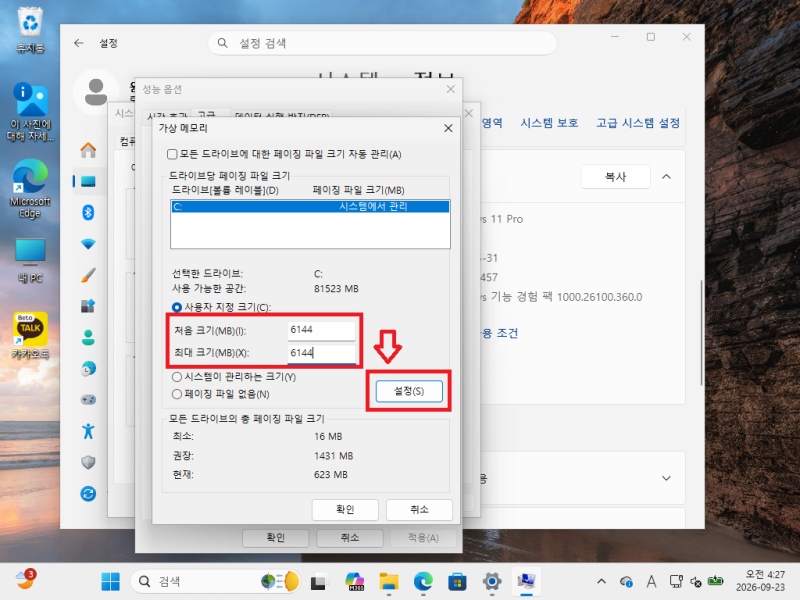Open the weather widget on the taskbar

click(x=24, y=580)
